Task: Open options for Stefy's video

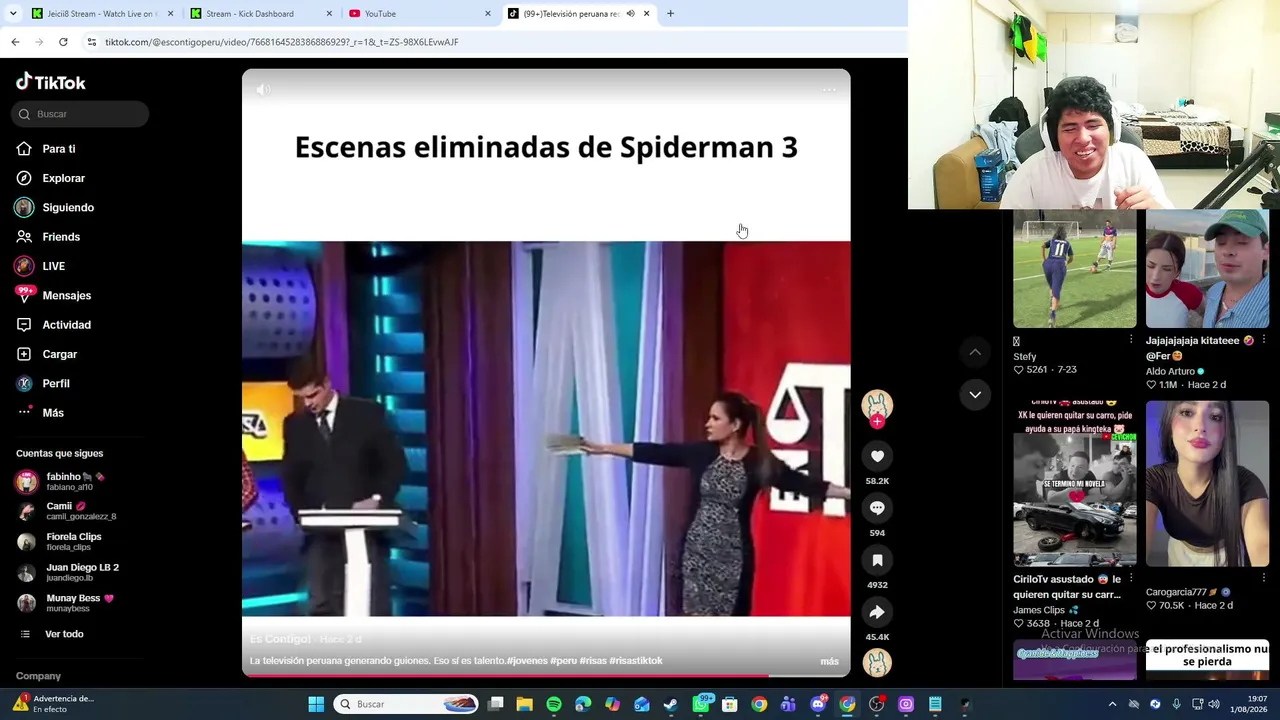Action: coord(1131,340)
